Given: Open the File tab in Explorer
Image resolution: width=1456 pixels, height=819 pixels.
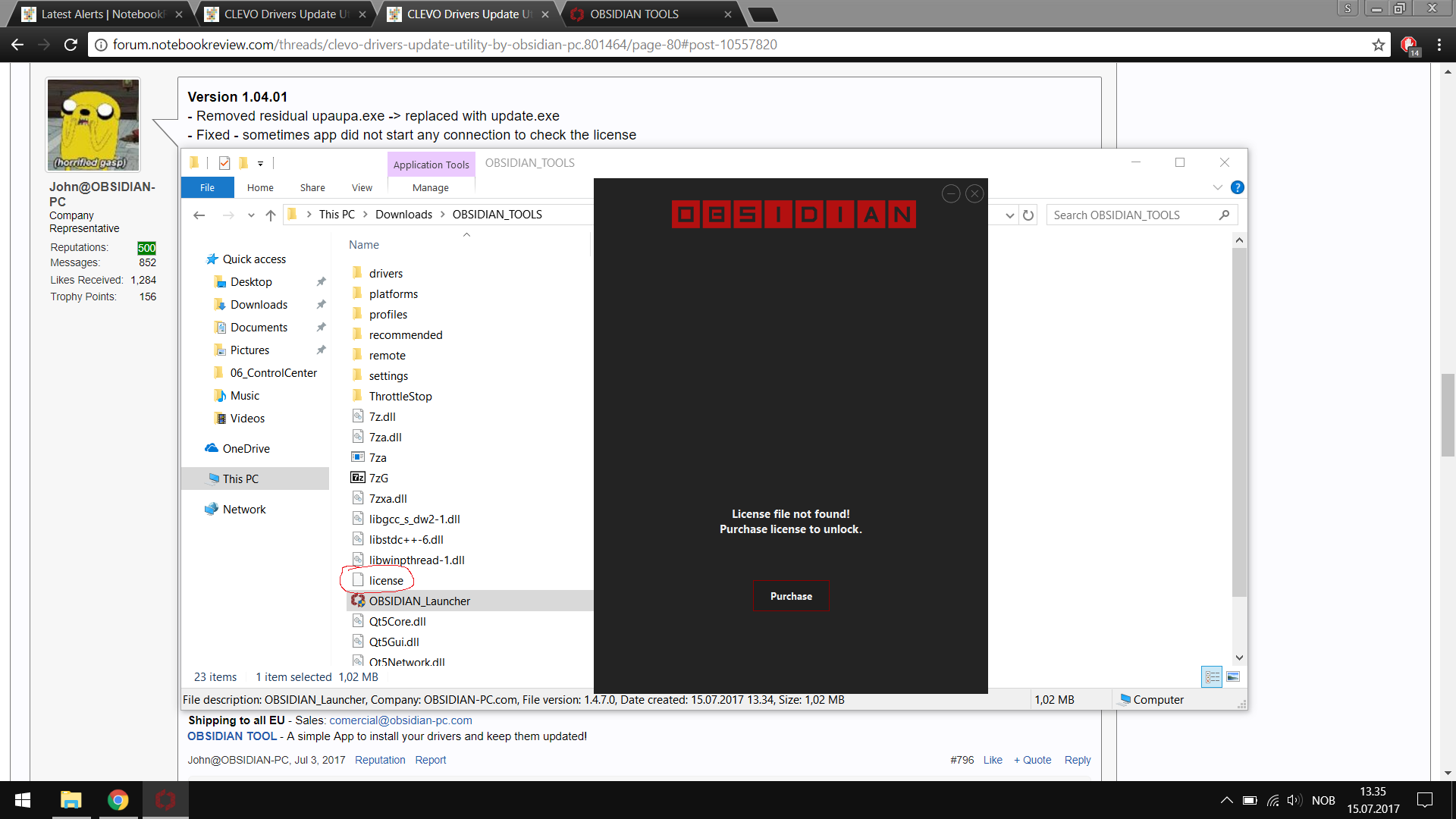Looking at the screenshot, I should pos(207,187).
